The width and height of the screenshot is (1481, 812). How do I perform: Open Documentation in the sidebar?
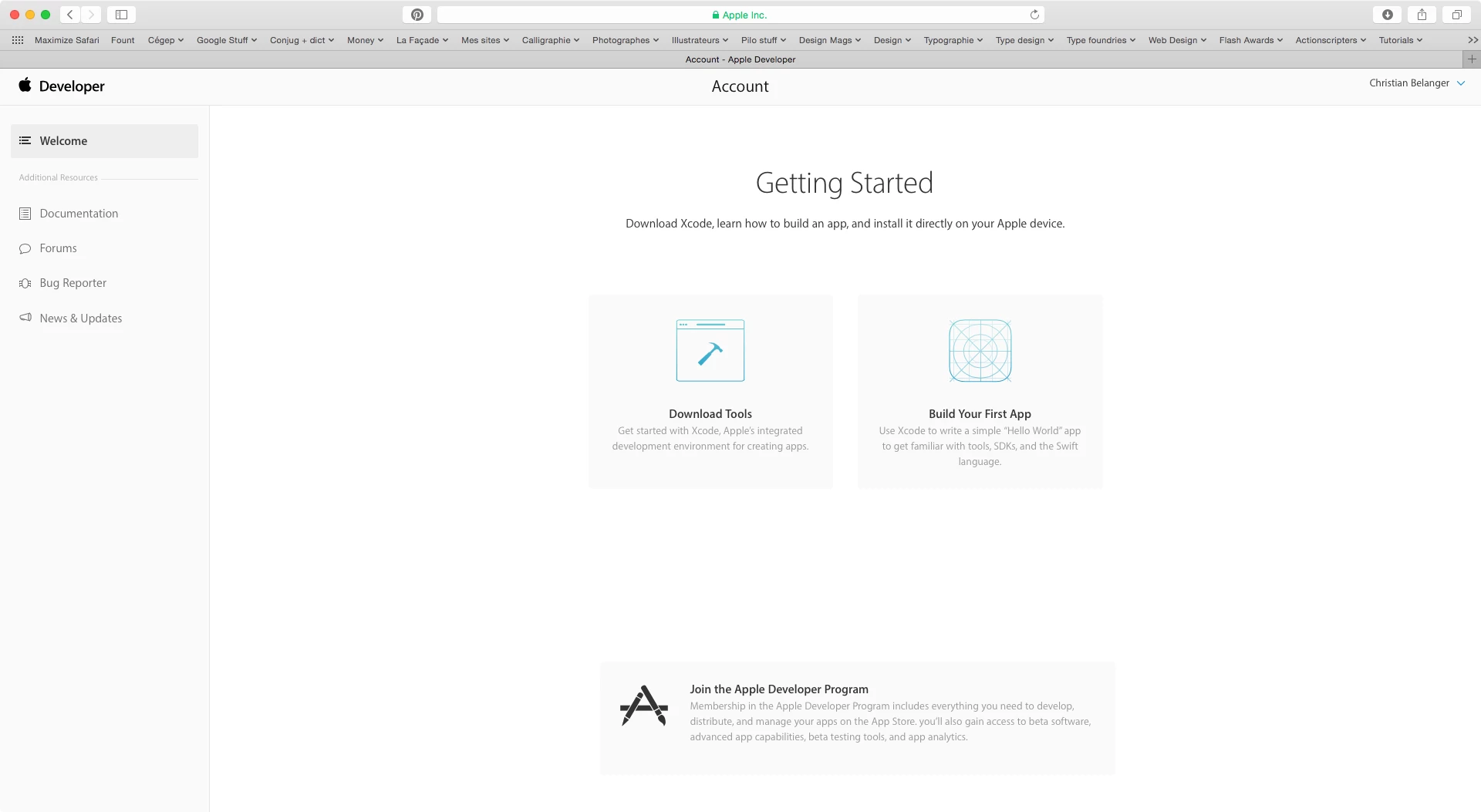[x=79, y=214]
